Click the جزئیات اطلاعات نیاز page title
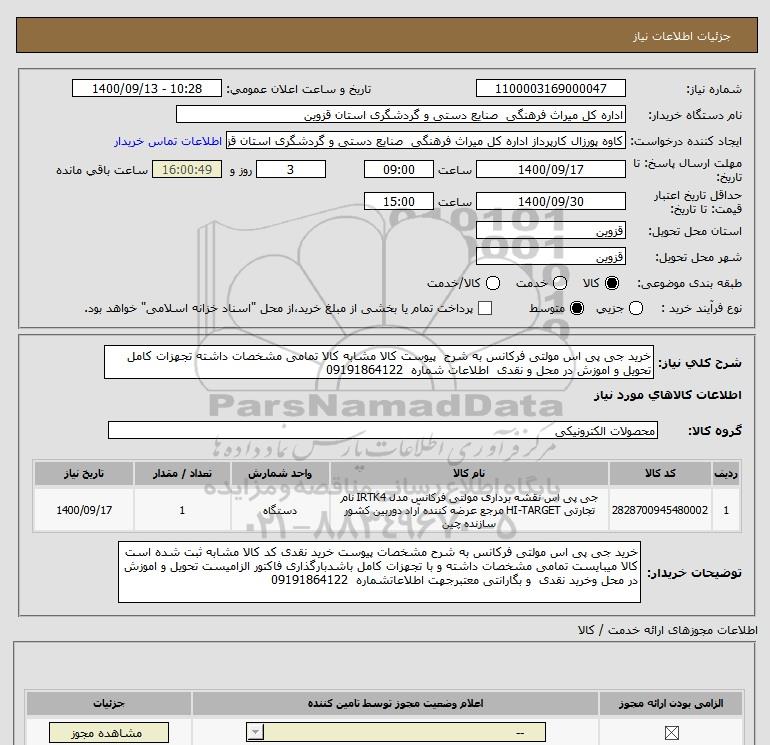Image resolution: width=770 pixels, height=745 pixels. [x=682, y=36]
